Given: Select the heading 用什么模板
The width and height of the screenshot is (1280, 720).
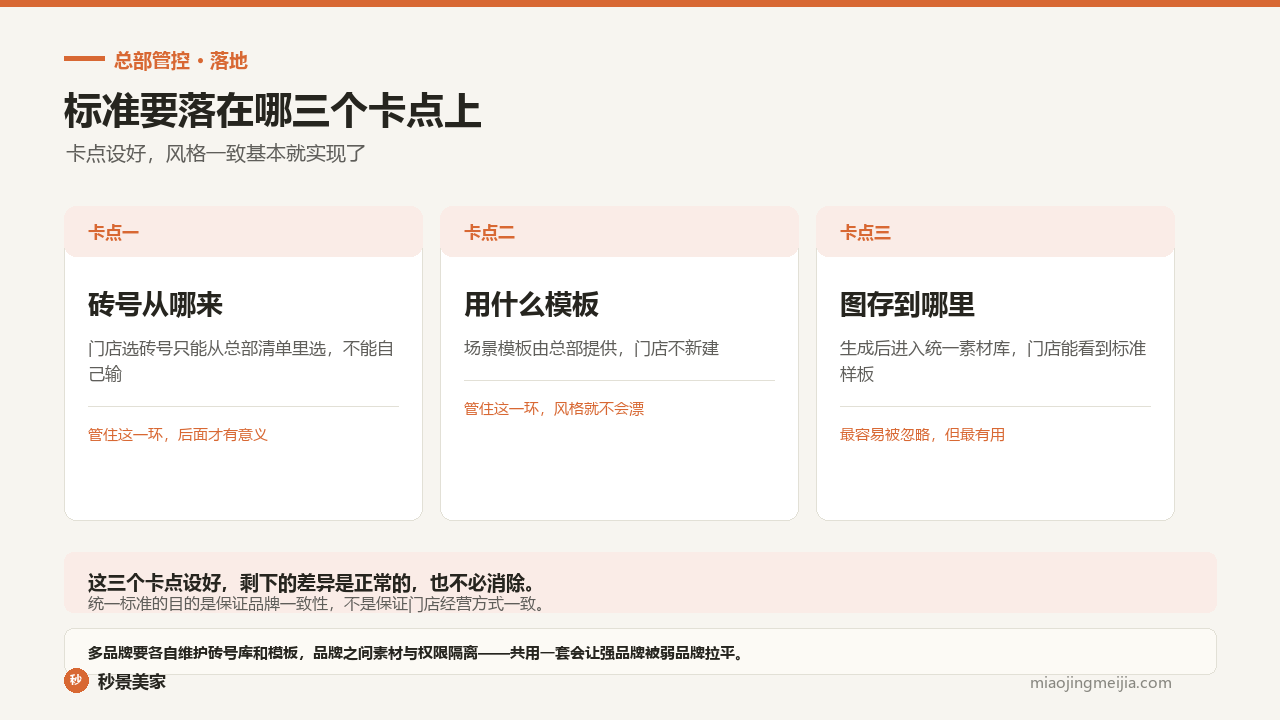Looking at the screenshot, I should [x=531, y=305].
